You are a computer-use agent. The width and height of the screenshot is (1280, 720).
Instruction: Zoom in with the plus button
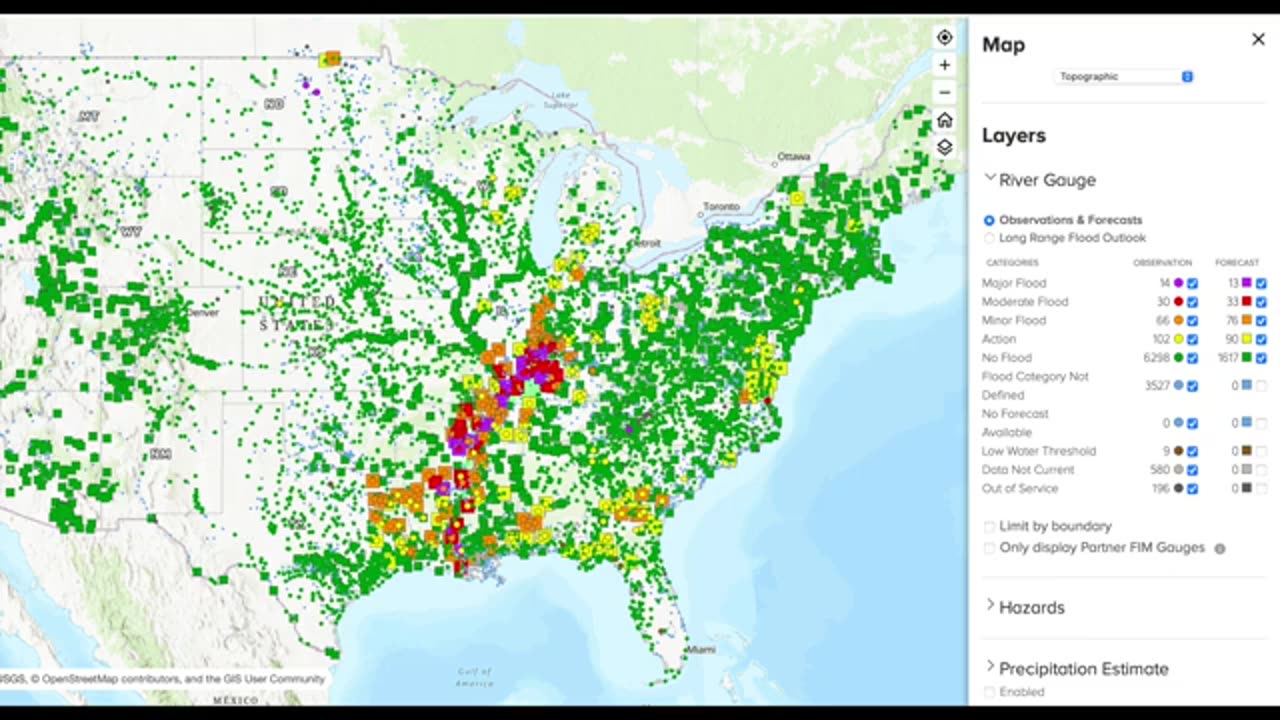tap(944, 65)
